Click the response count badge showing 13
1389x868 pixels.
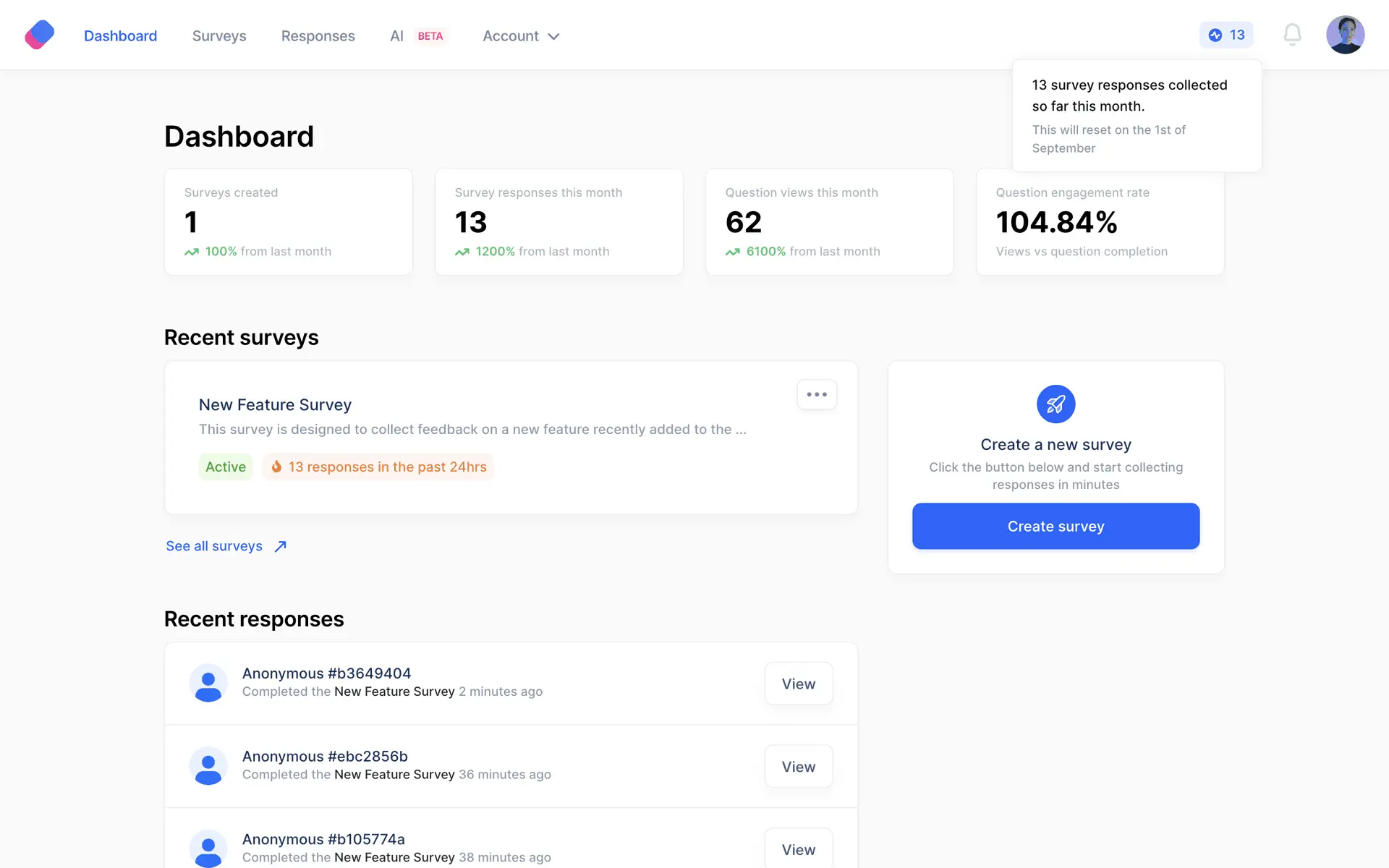coord(1226,35)
